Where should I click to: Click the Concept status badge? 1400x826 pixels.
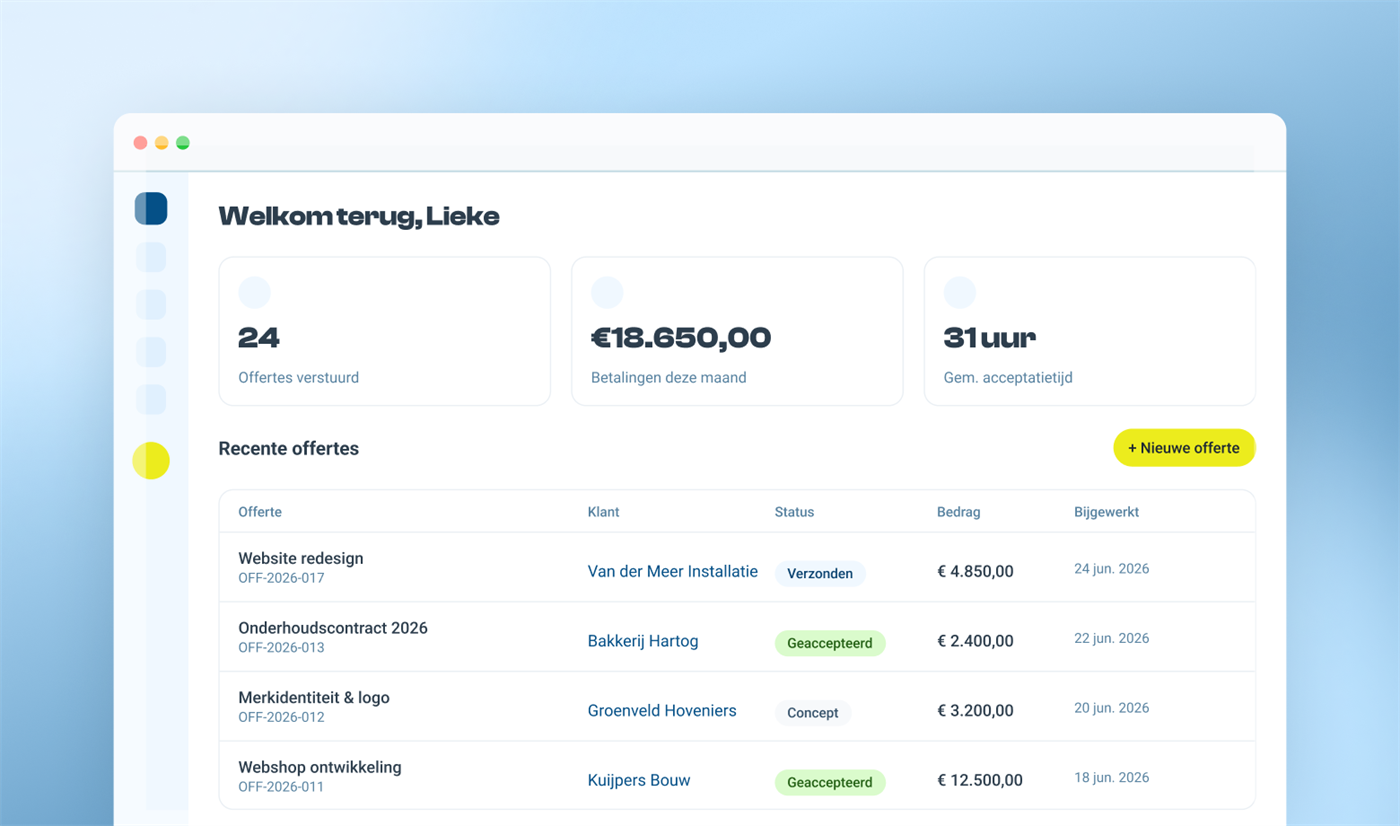tap(813, 713)
